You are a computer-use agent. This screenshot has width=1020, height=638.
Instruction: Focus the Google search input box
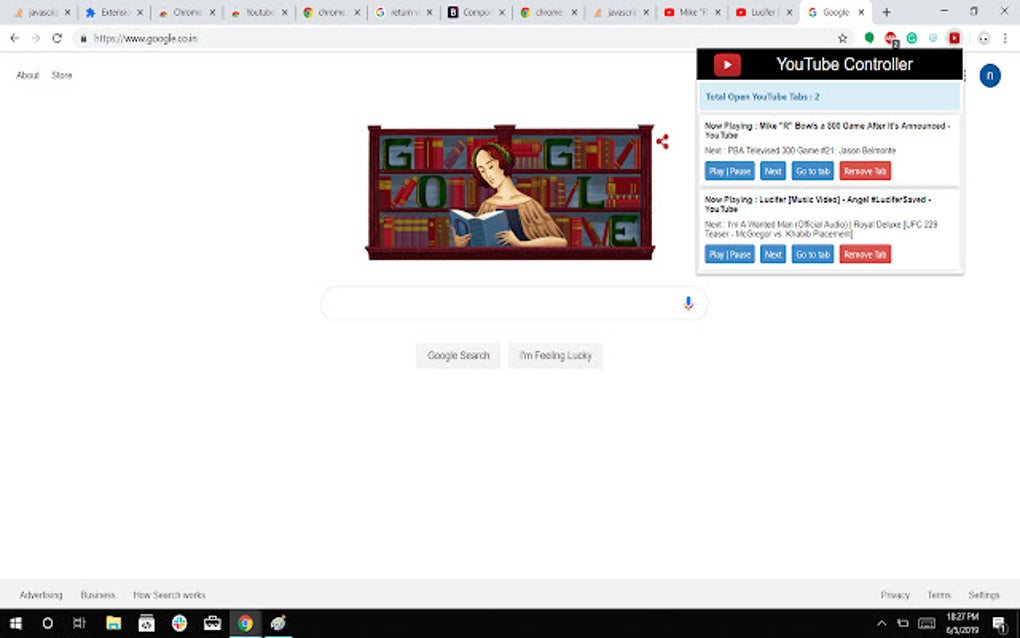pos(514,303)
